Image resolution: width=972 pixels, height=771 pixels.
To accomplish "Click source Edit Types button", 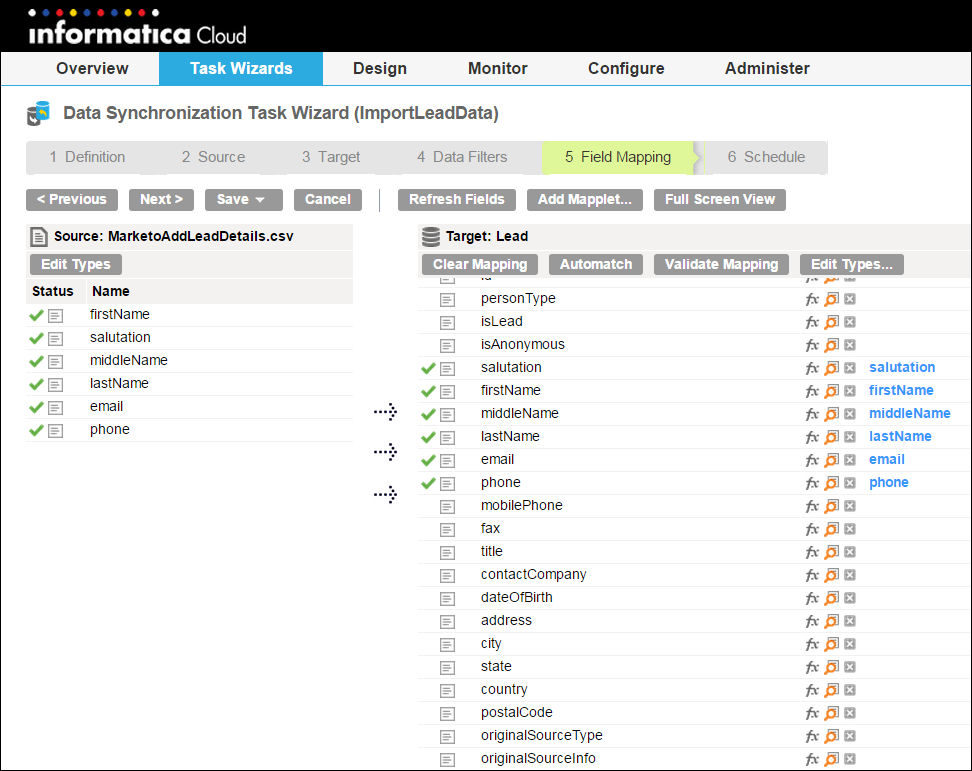I will click(x=76, y=265).
